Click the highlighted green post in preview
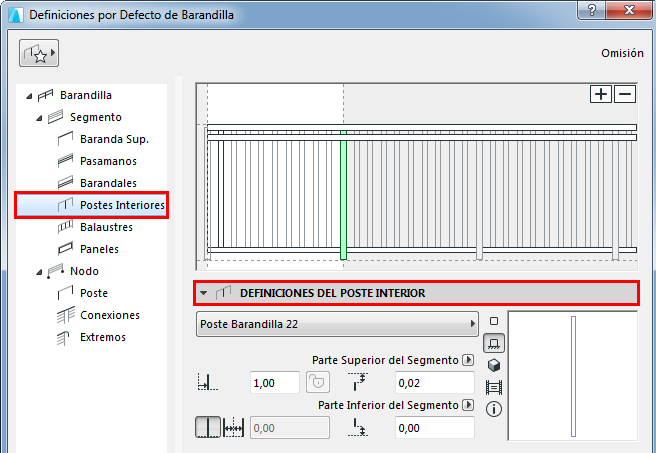Screen dimensions: 656x453 click(x=343, y=195)
